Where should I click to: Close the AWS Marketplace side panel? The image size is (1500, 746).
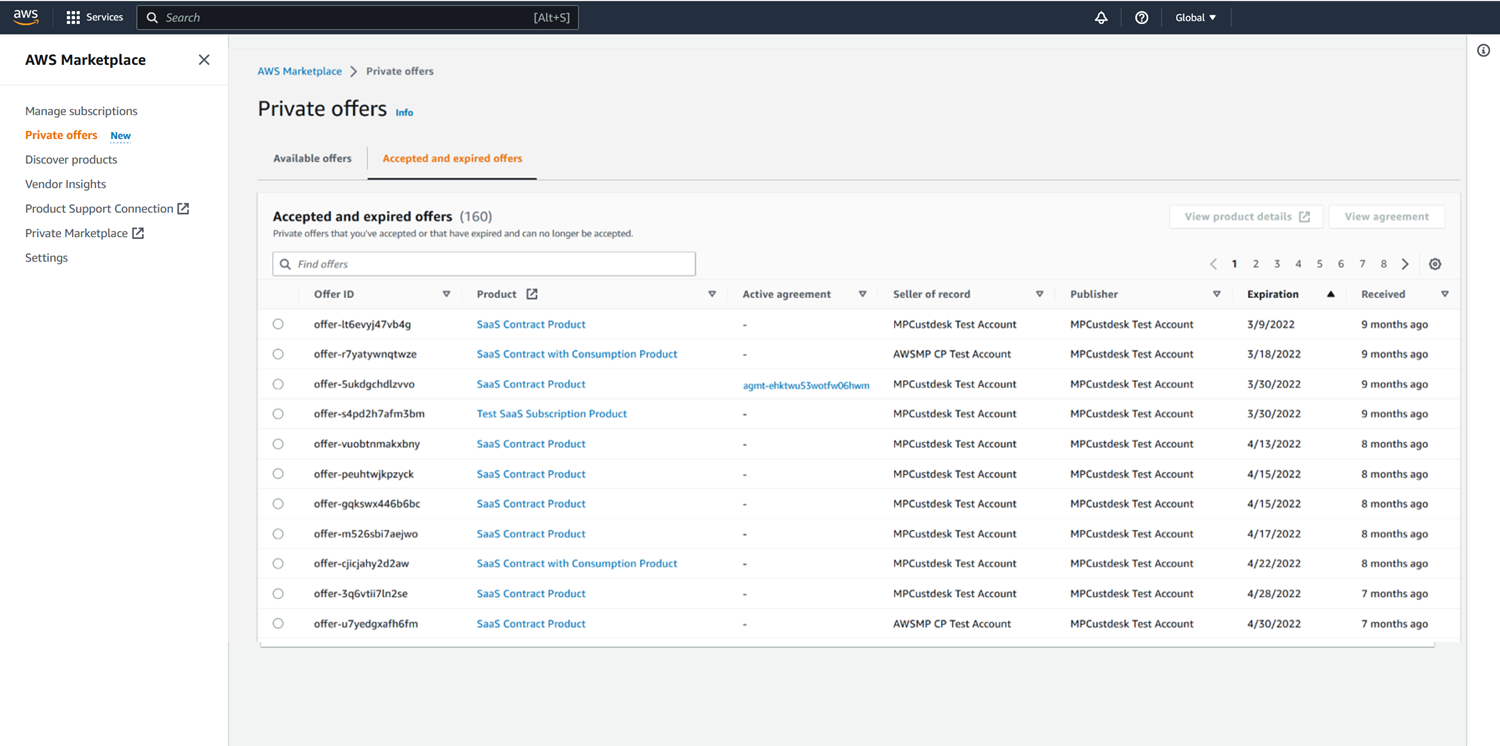[204, 60]
